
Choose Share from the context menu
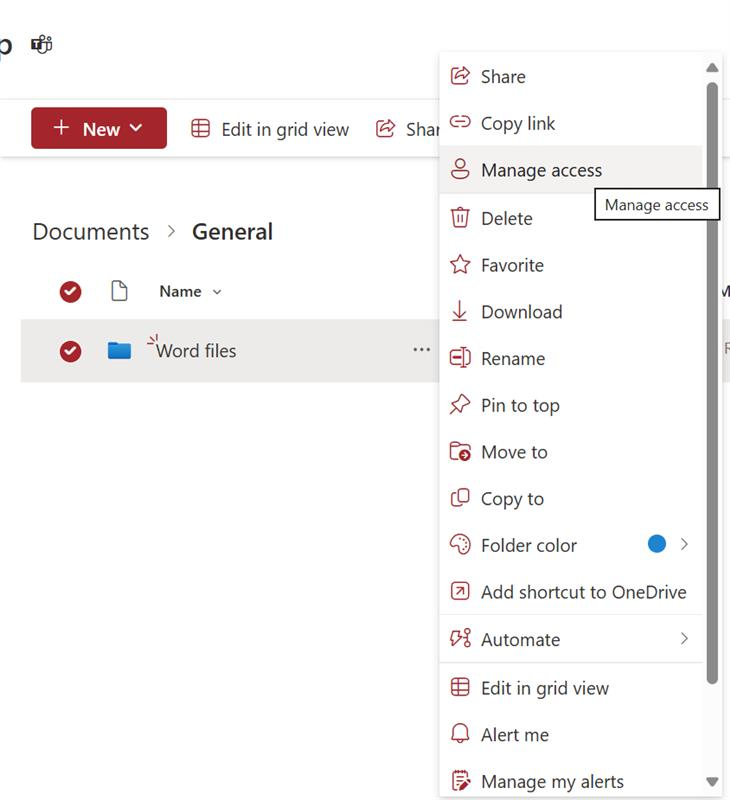coord(571,76)
